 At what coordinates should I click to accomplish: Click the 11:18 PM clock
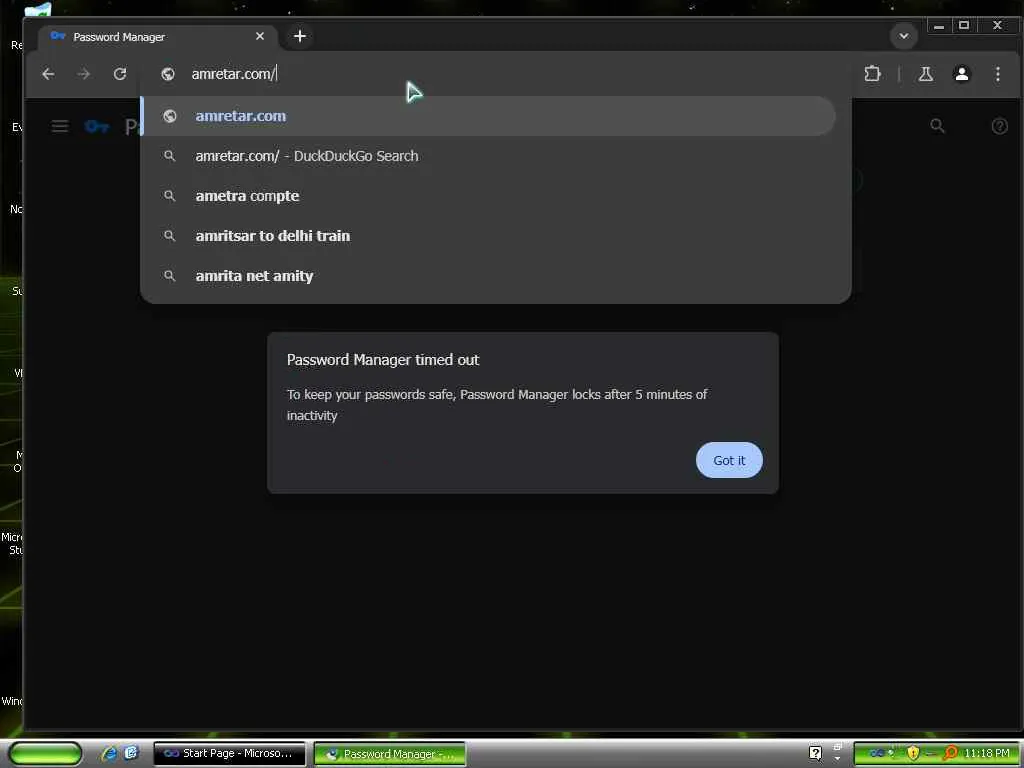pos(986,753)
